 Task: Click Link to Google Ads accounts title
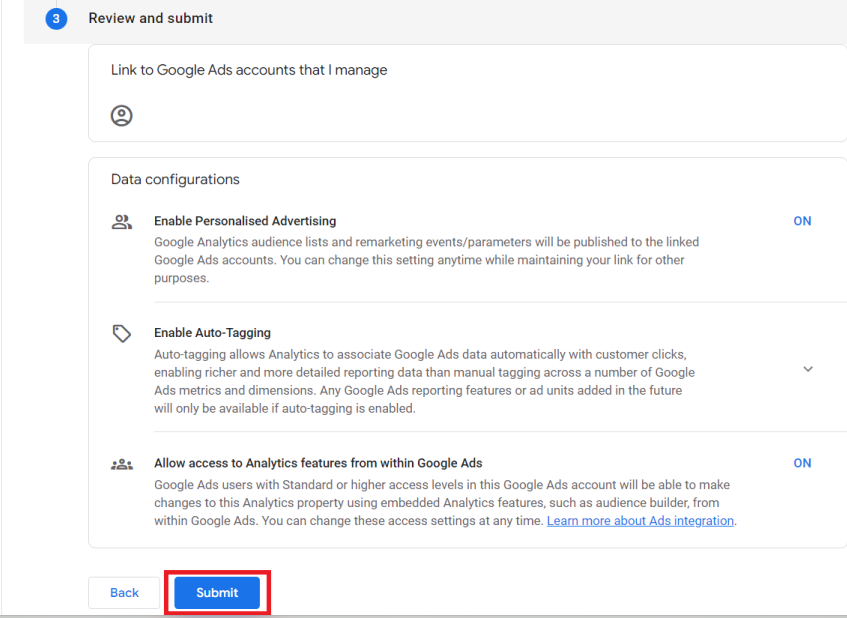(249, 70)
